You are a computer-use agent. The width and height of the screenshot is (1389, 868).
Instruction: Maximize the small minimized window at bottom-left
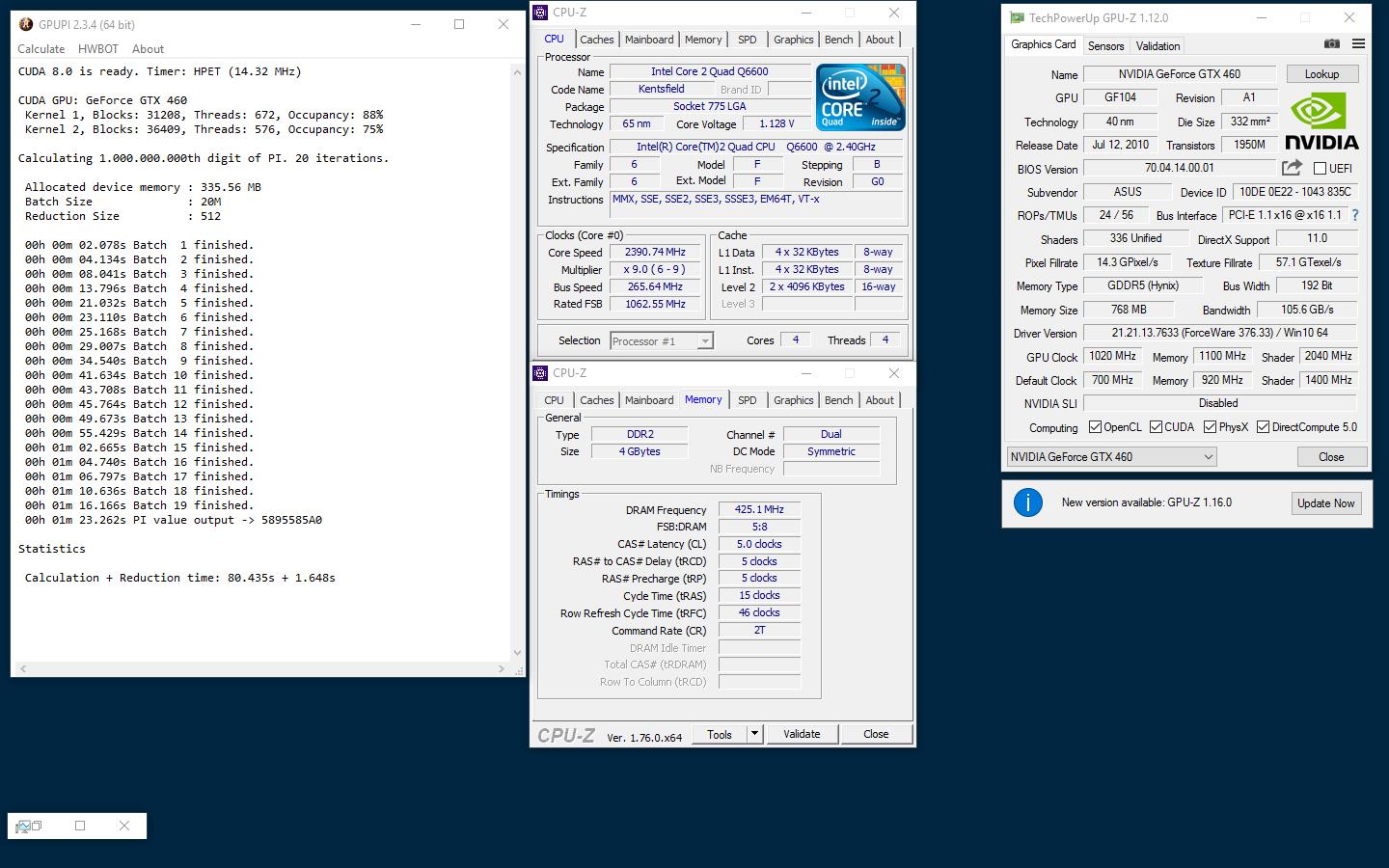tap(80, 826)
